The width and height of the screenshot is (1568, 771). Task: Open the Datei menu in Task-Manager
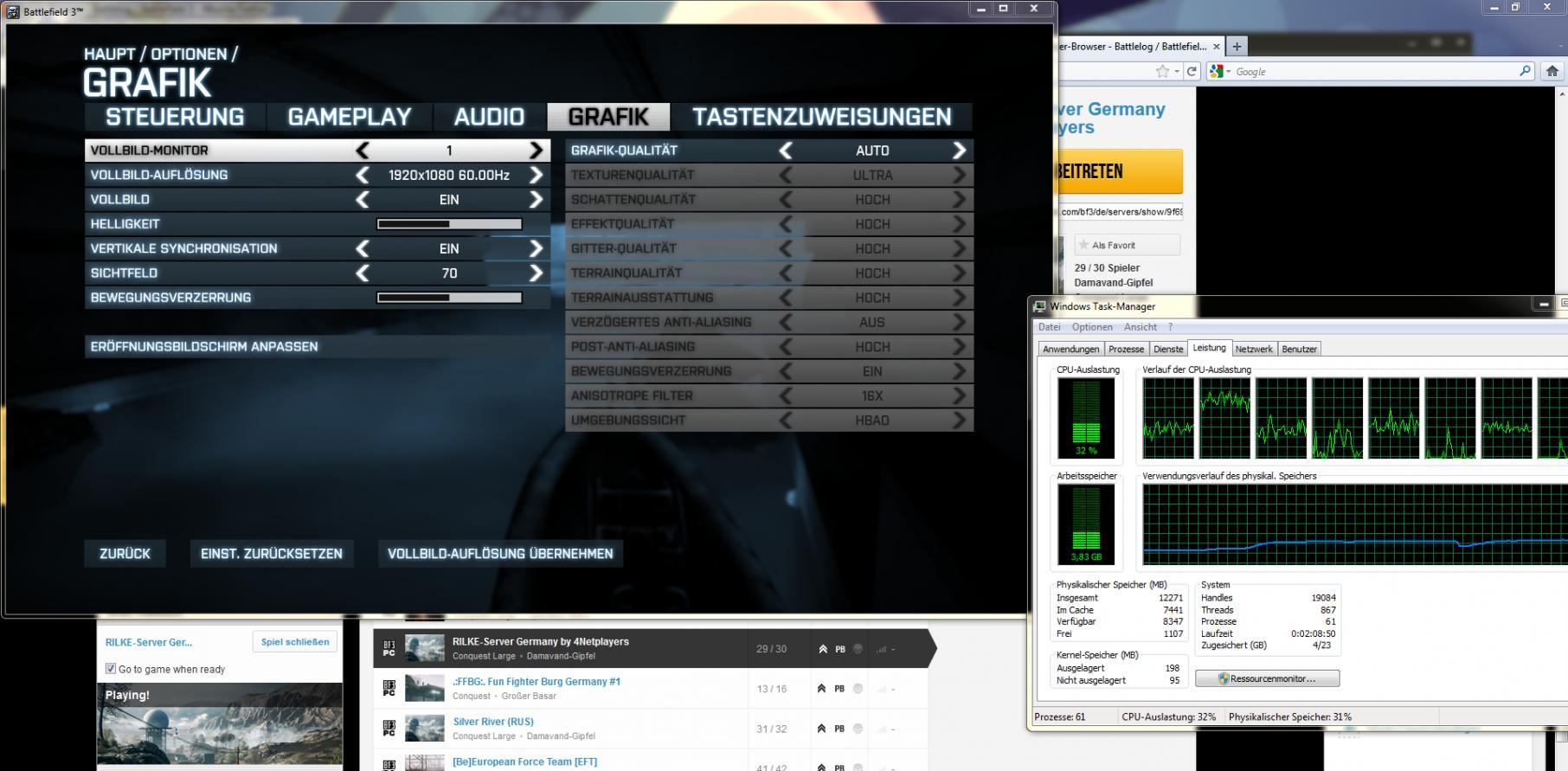point(1049,327)
